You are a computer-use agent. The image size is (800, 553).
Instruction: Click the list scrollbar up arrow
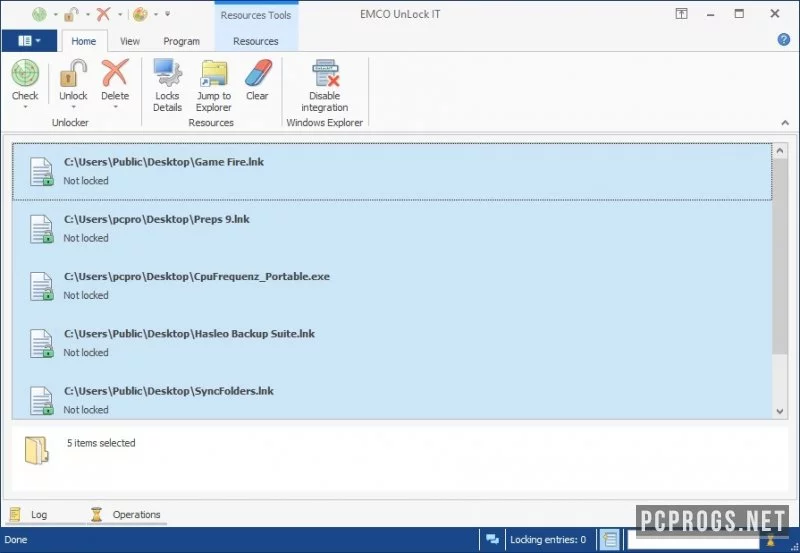(x=780, y=150)
